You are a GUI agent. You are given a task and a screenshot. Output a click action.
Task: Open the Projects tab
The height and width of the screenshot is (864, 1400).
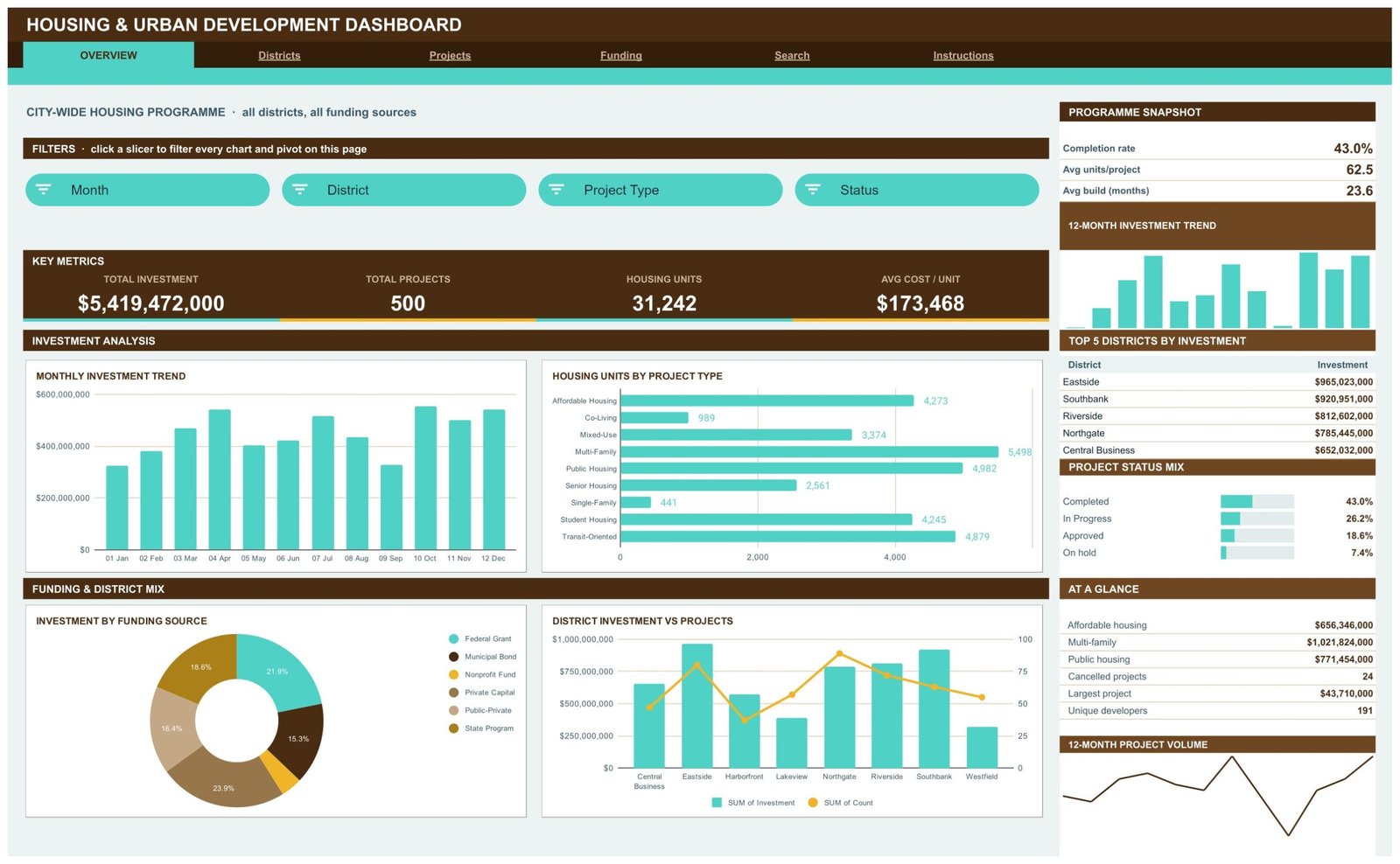tap(450, 55)
